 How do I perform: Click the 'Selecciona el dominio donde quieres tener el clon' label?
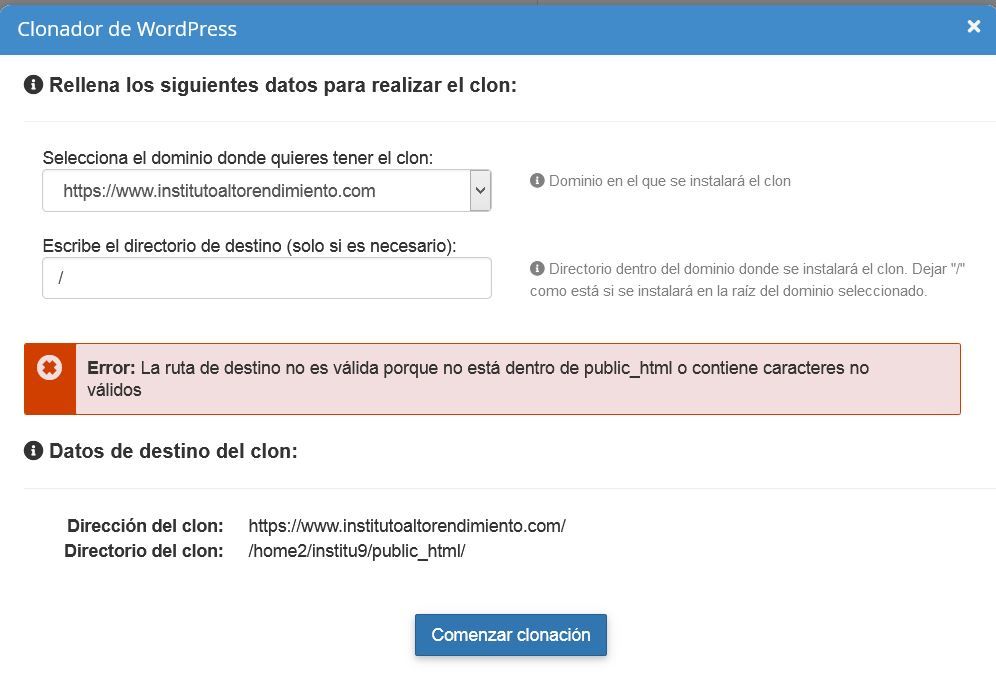238,158
